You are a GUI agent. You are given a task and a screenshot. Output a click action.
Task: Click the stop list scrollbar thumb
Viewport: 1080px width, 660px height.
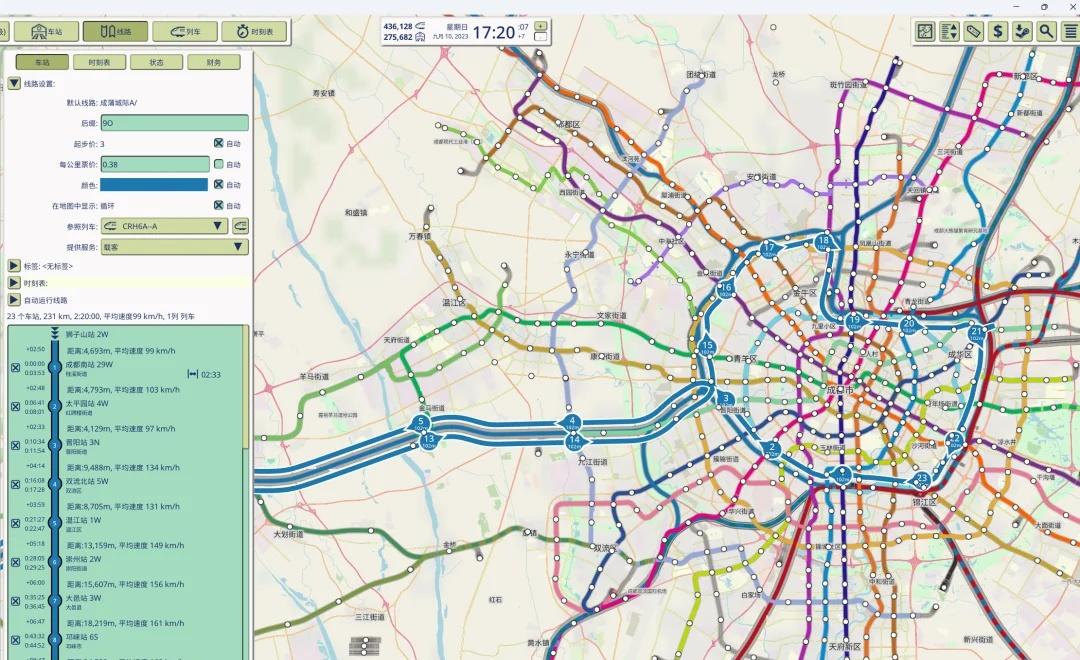tap(245, 387)
